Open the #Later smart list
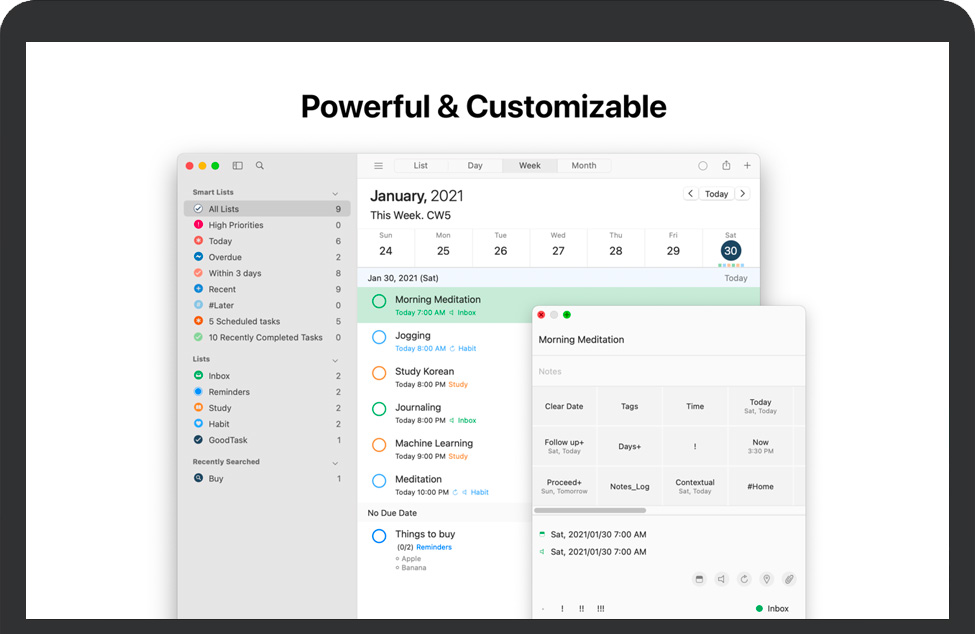Screen dimensions: 975x634 click(x=267, y=305)
